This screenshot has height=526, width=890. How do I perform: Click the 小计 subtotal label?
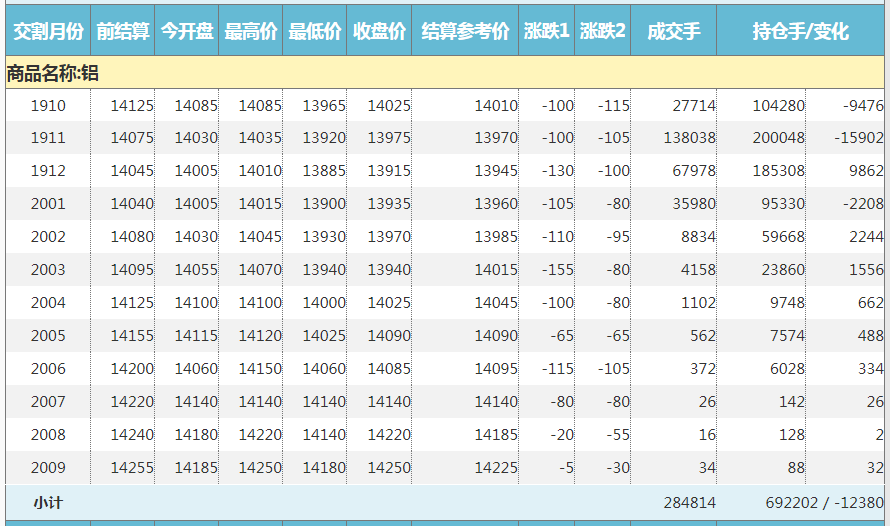point(48,503)
